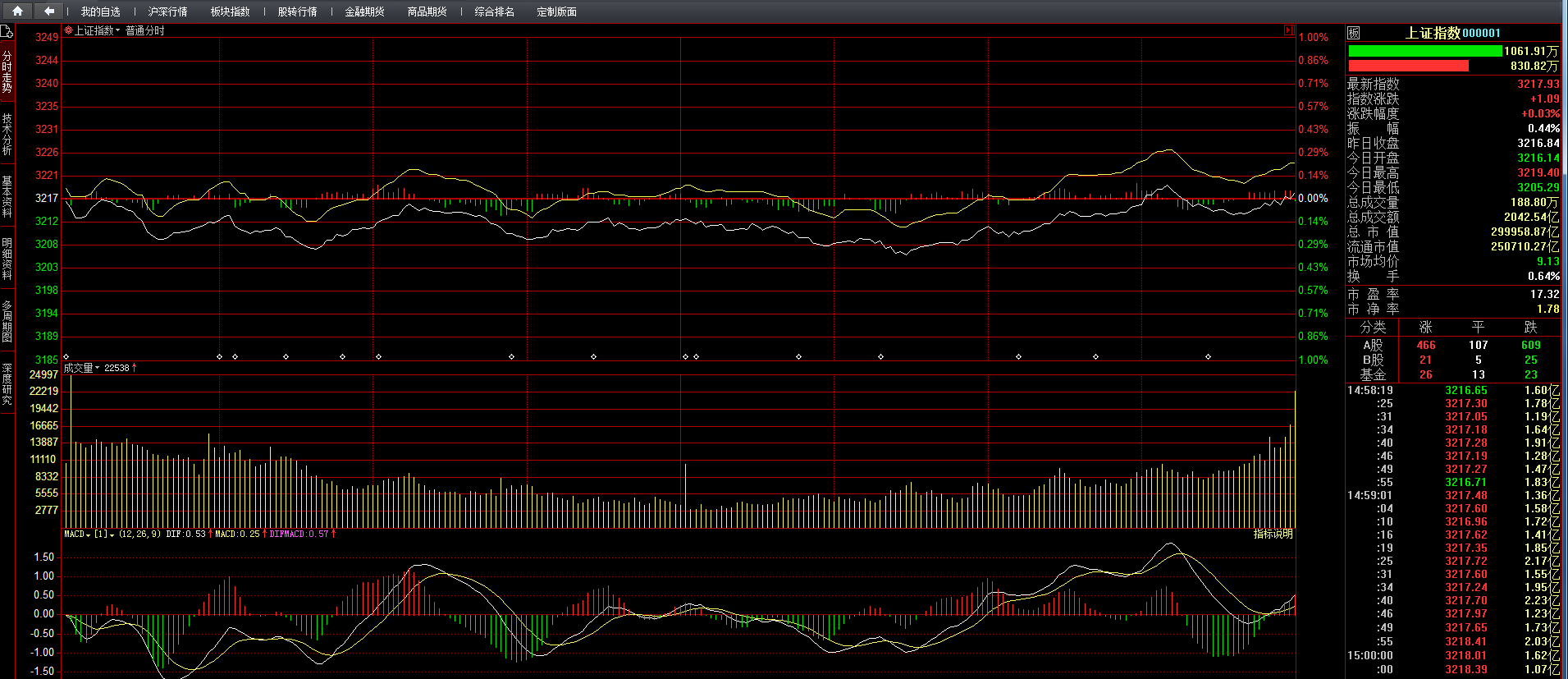Expand the 成交量 indicator dropdown
The image size is (1568, 679).
tap(97, 368)
